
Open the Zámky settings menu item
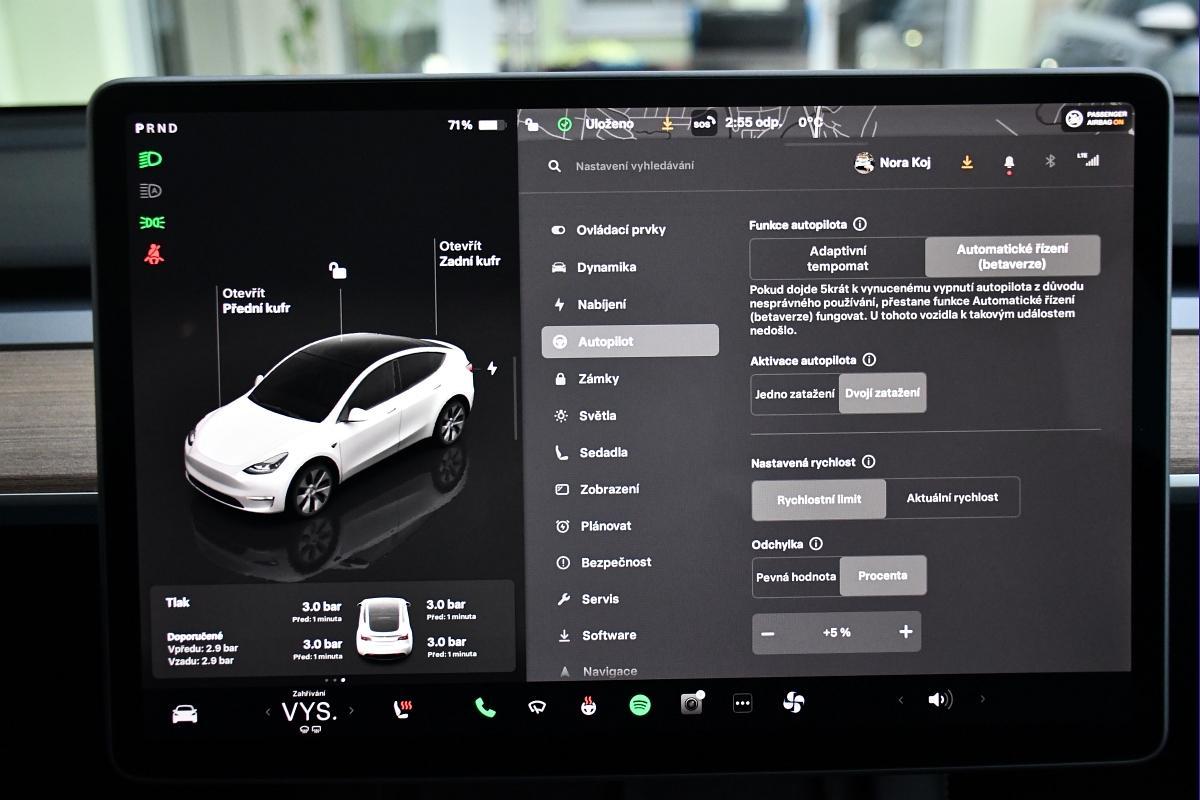tap(598, 379)
